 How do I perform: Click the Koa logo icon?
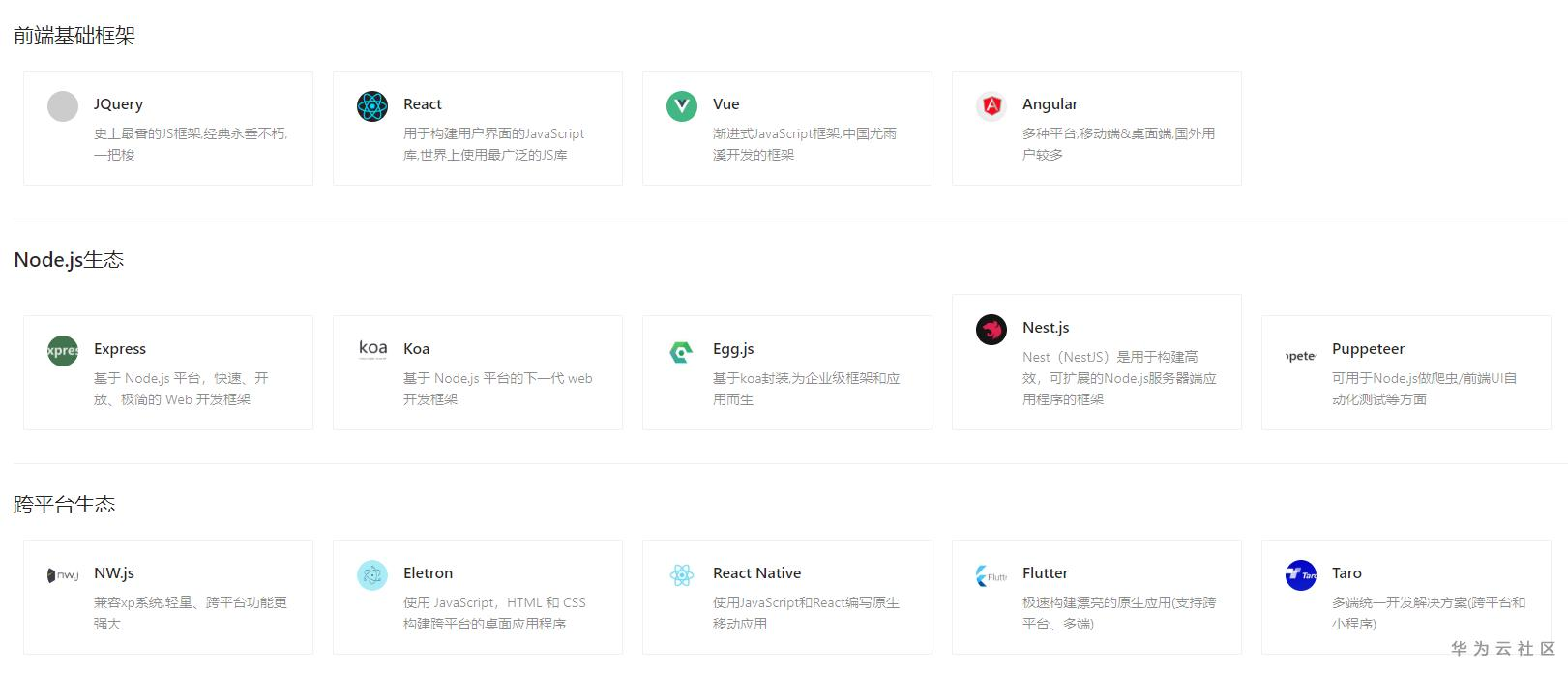372,349
